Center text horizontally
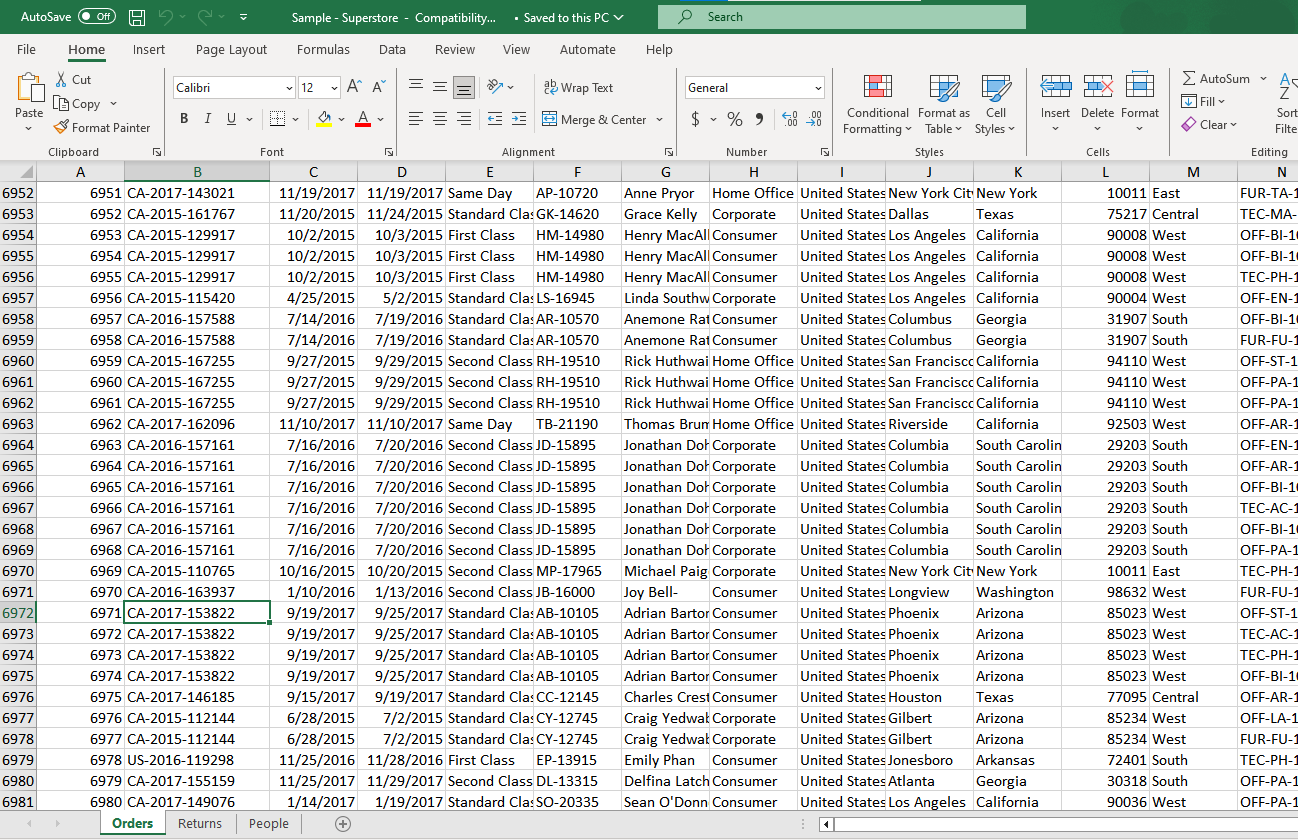This screenshot has height=840, width=1298. tap(440, 119)
